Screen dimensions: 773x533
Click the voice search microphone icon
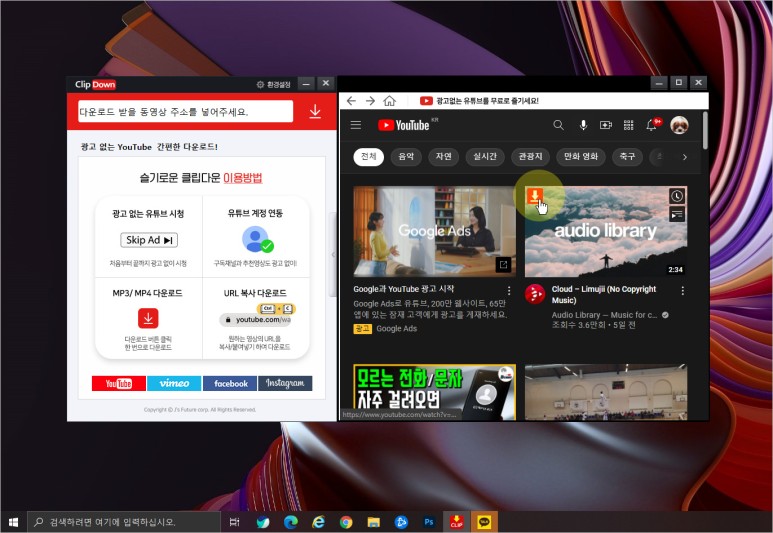(583, 125)
